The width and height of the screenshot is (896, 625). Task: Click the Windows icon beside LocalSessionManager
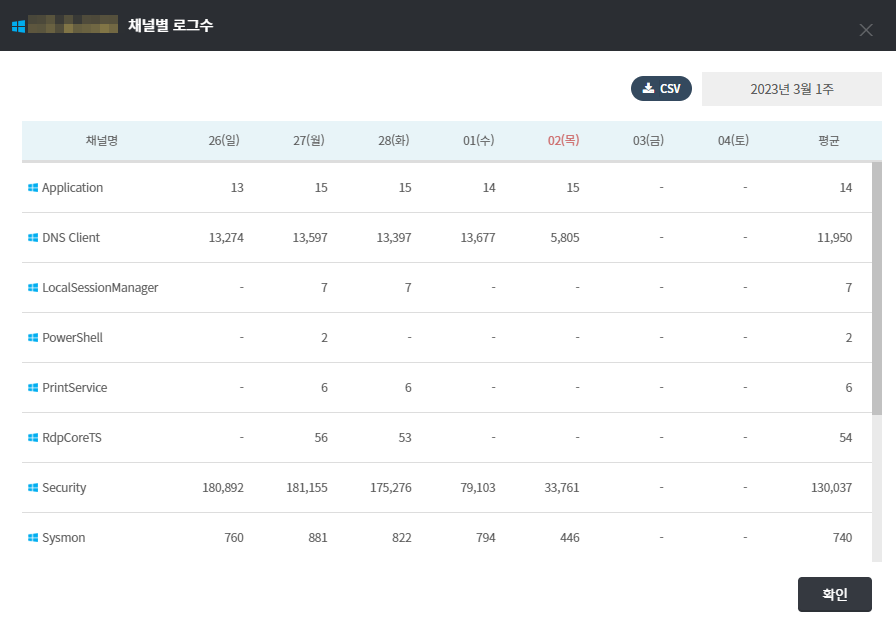pyautogui.click(x=33, y=288)
